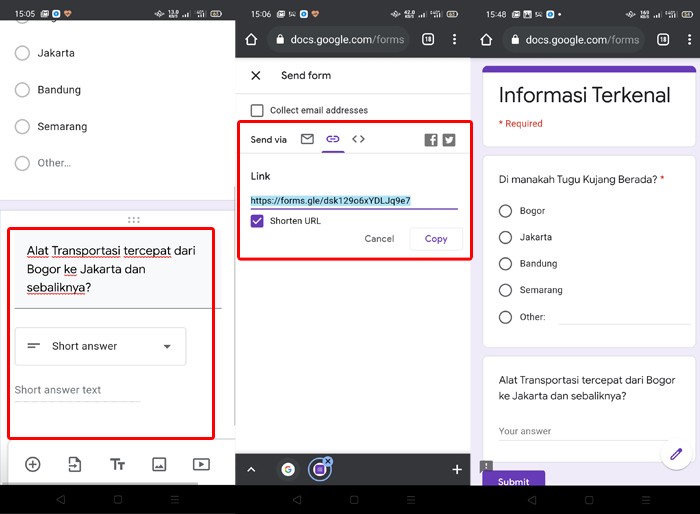The width and height of the screenshot is (700, 514).
Task: Click the address bar in the right screen
Action: click(575, 40)
